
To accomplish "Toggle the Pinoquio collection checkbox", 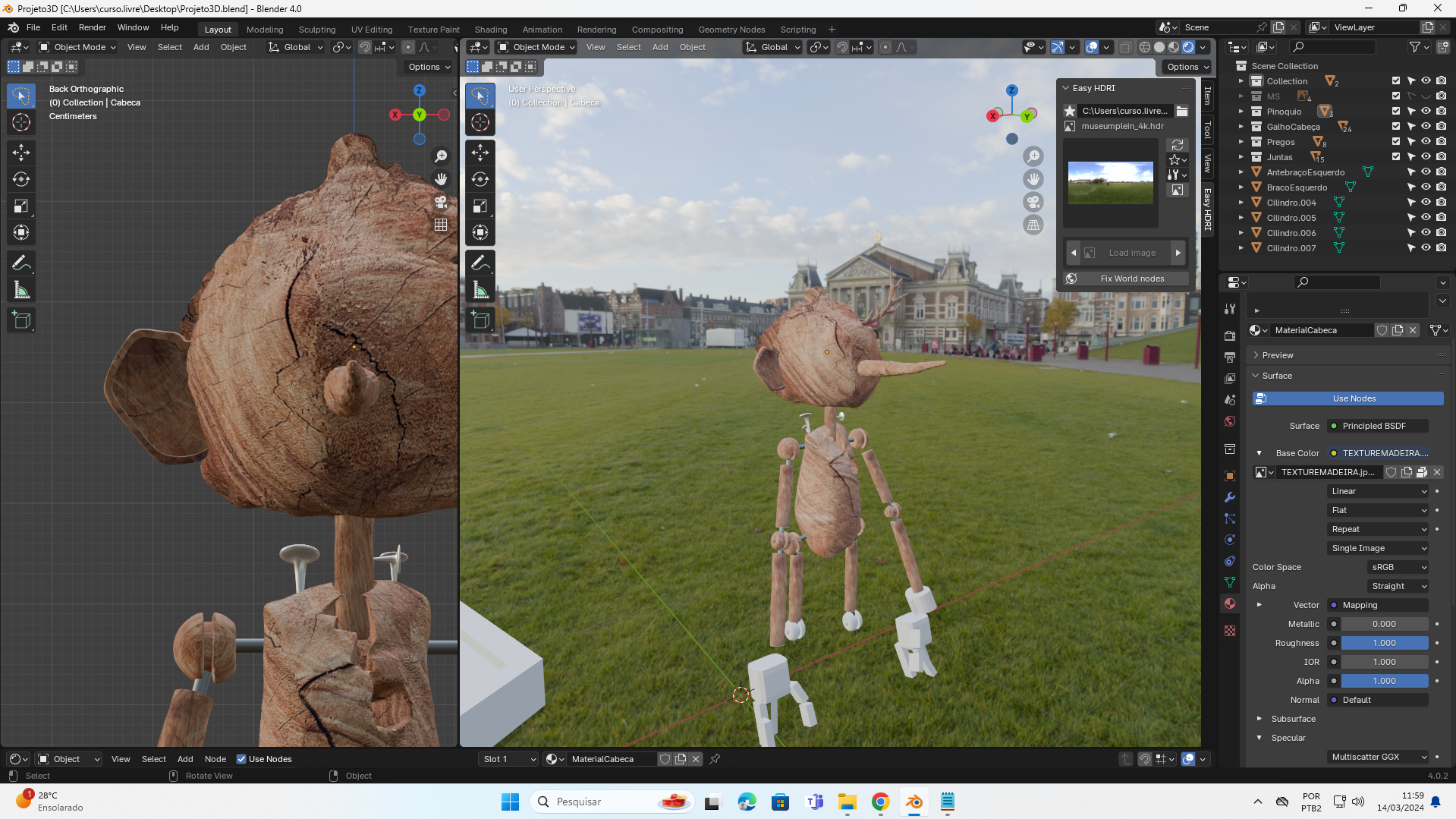I will tap(1396, 112).
